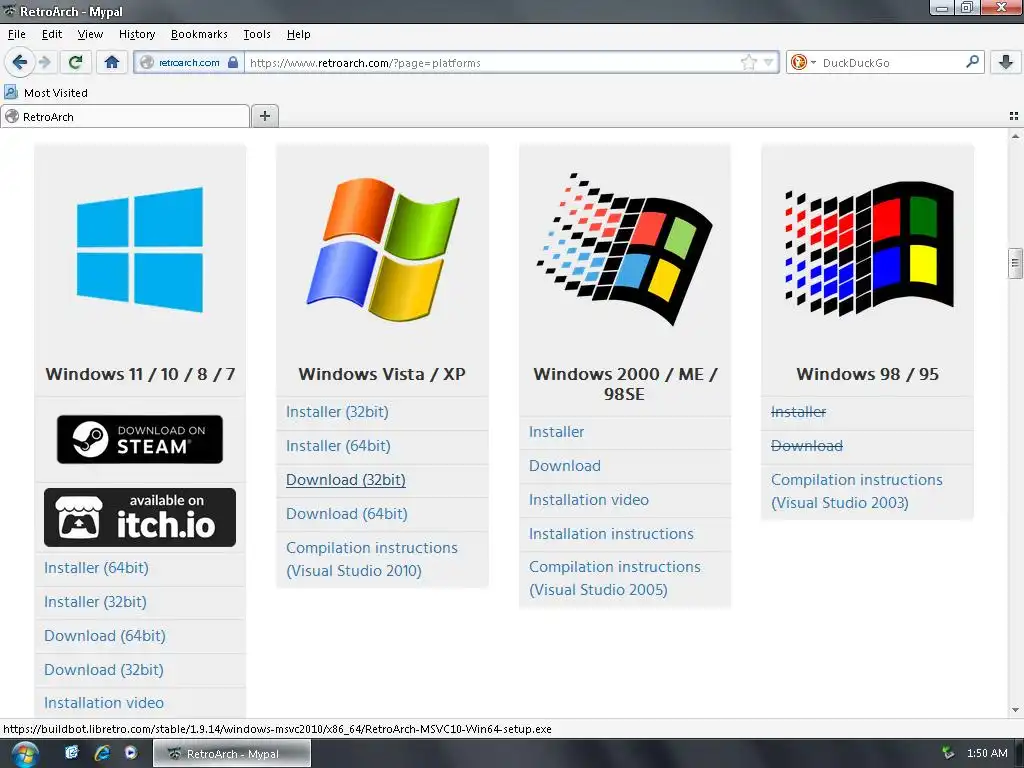Open Windows 11 Installer (32bit) link

tap(95, 602)
